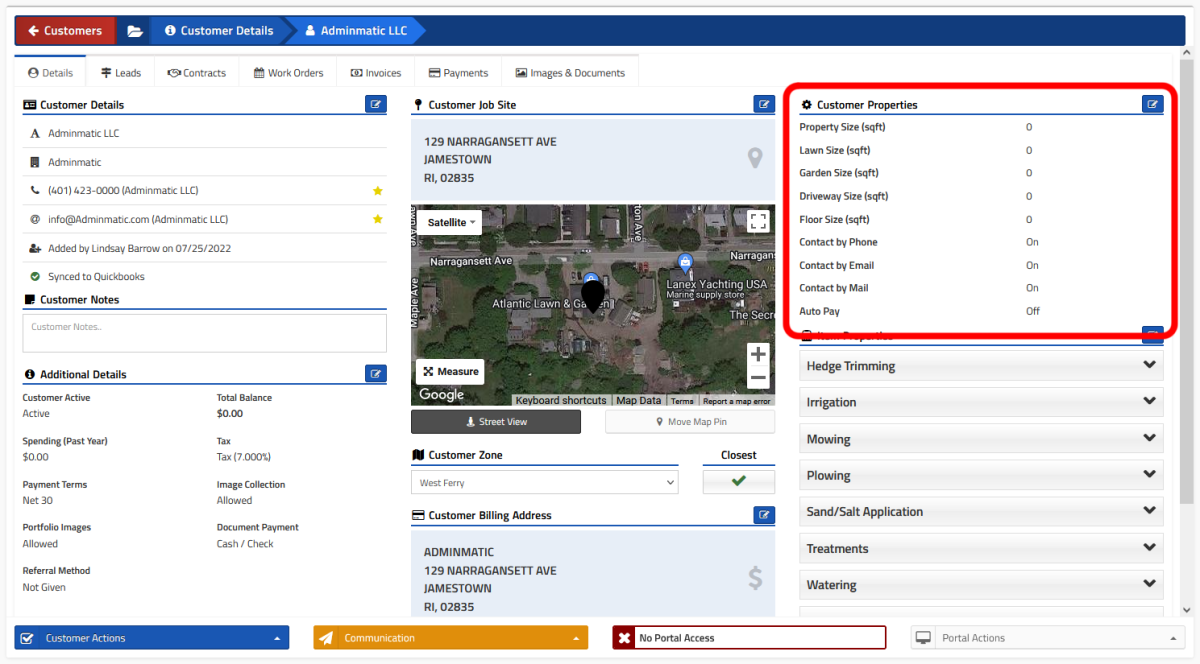Click star next to email address
Image resolution: width=1200 pixels, height=664 pixels.
(378, 219)
